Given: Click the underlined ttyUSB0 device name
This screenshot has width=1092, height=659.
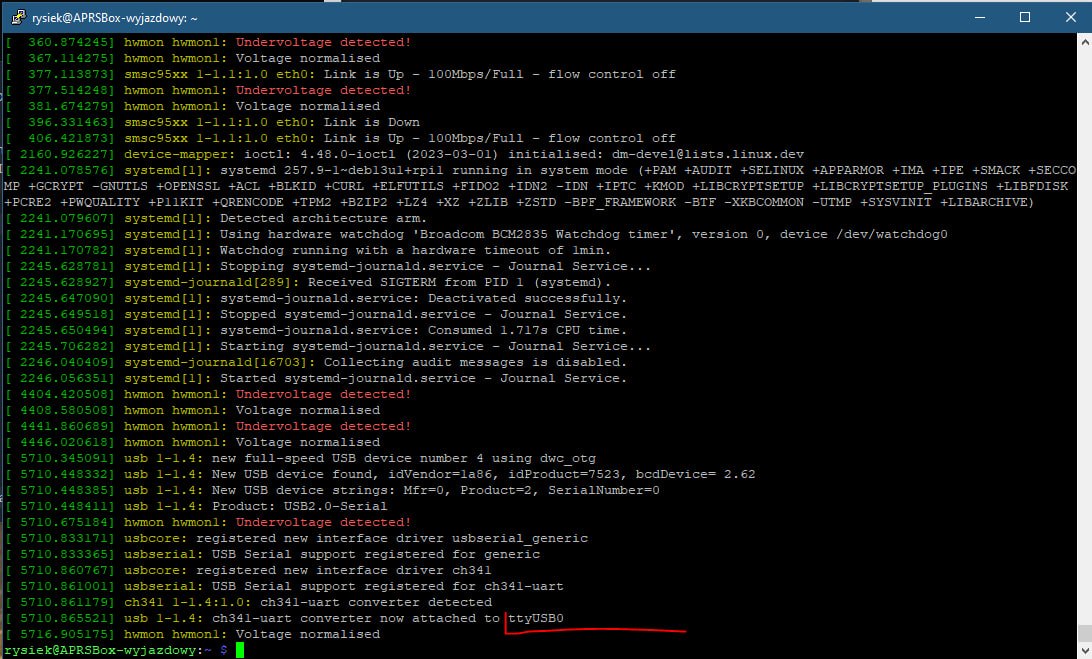Looking at the screenshot, I should (536, 618).
